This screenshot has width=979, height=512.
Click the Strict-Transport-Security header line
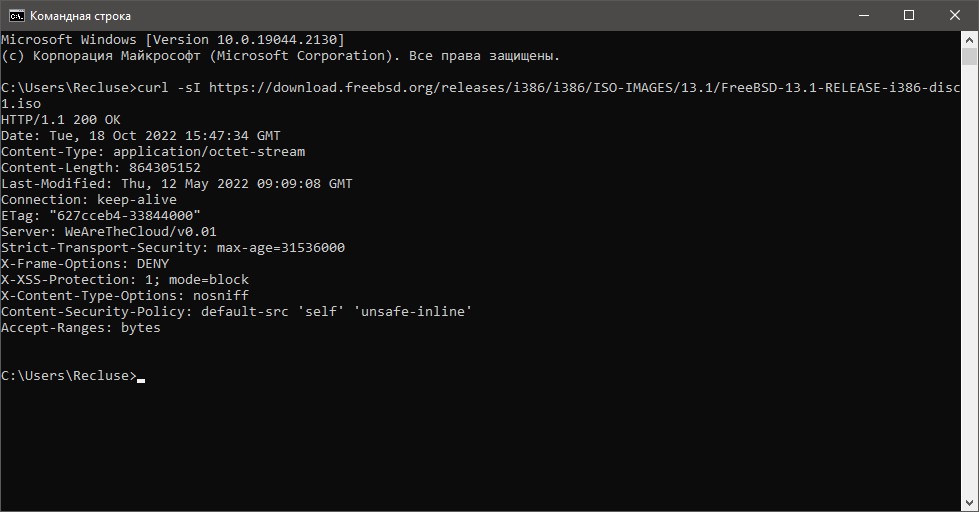pyautogui.click(x=173, y=248)
